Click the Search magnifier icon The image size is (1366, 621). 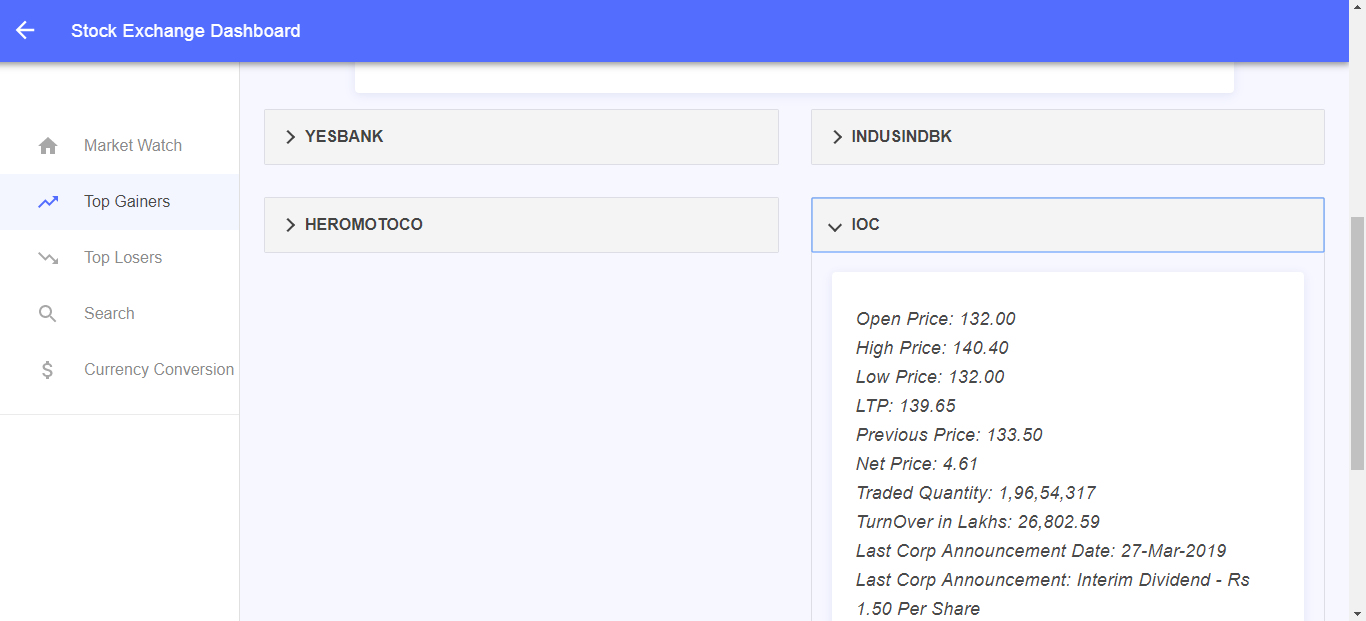48,314
